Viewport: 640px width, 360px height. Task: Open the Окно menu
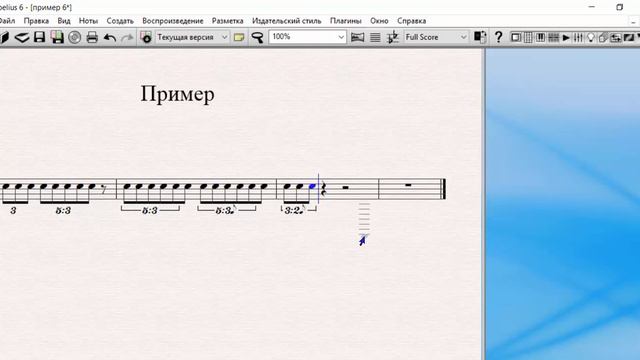(379, 21)
